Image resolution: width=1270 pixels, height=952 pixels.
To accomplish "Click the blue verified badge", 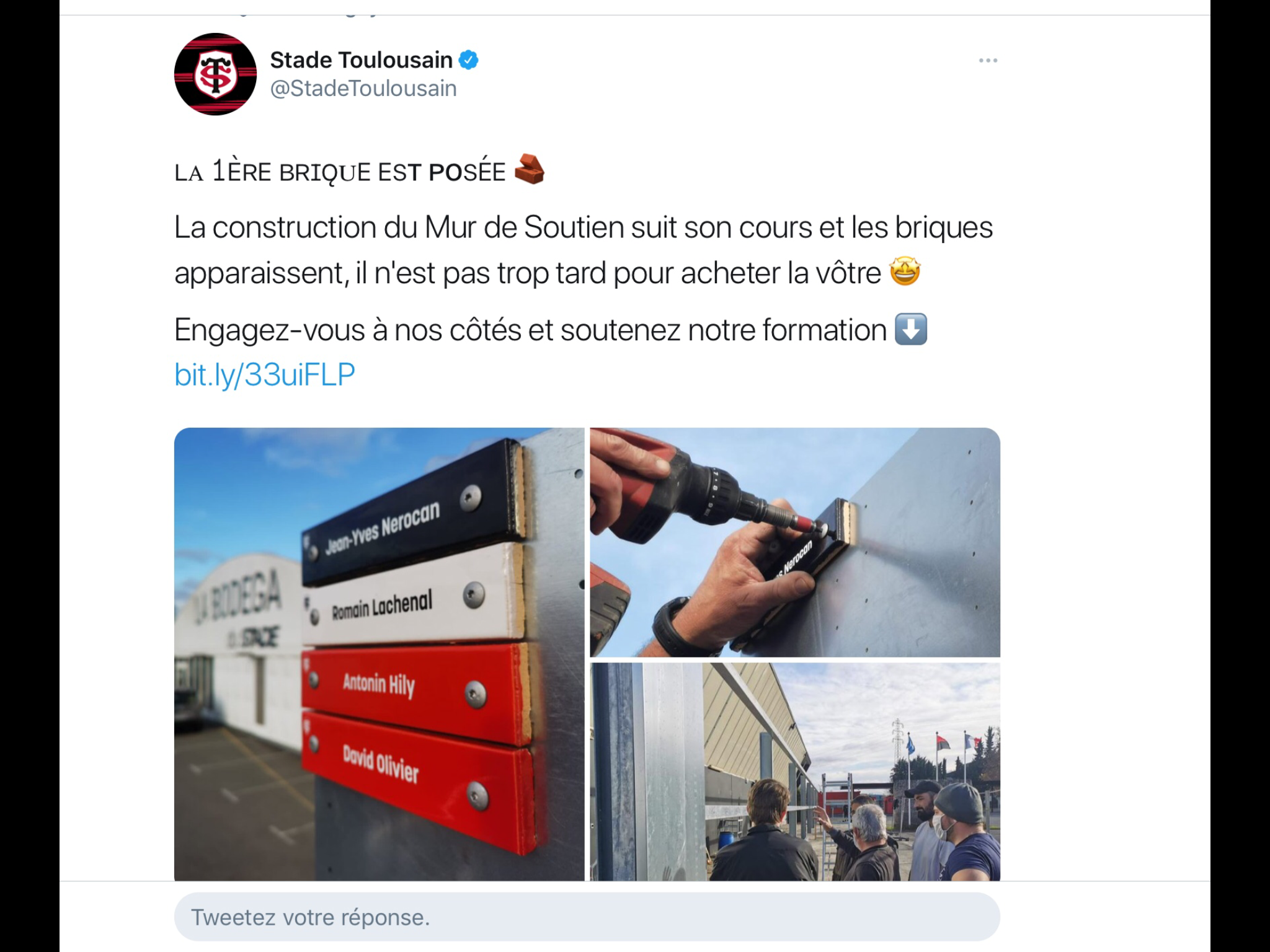I will pos(468,60).
